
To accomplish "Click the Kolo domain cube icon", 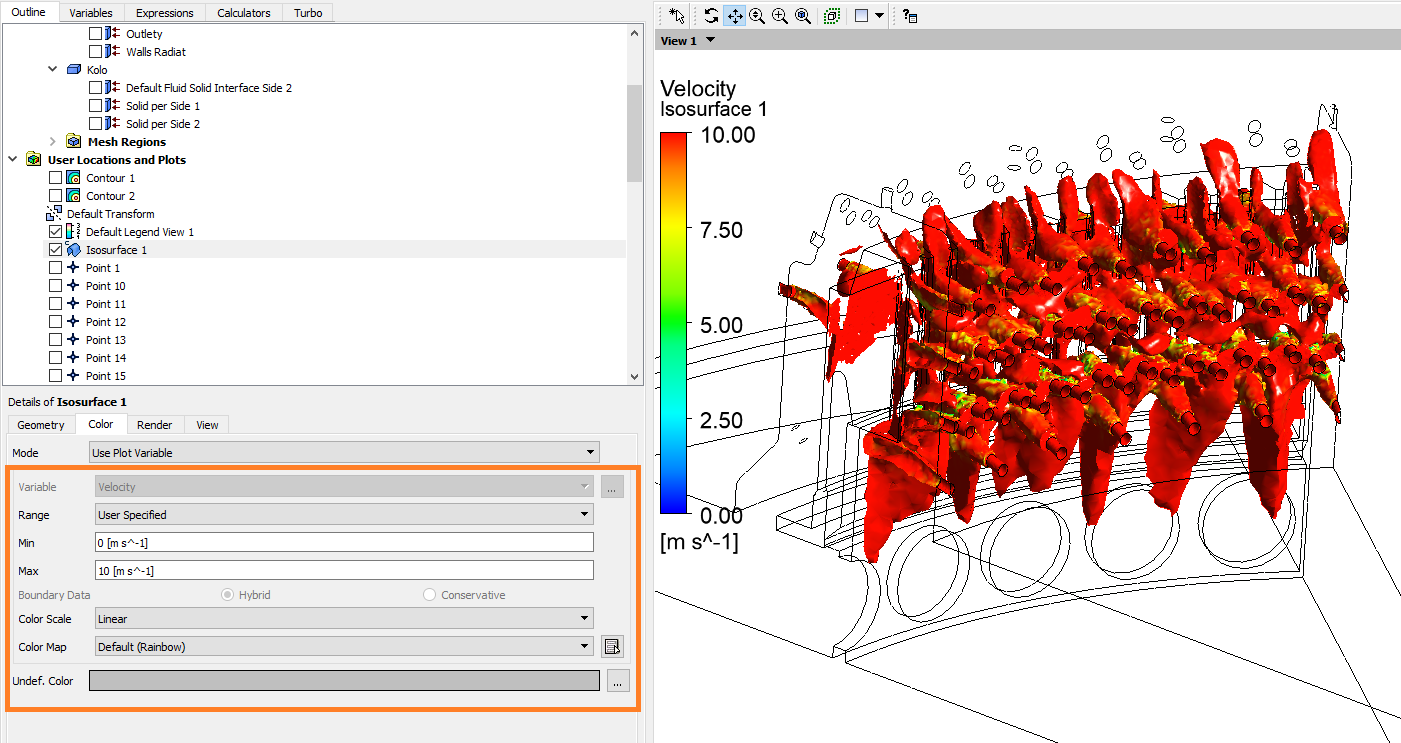I will [x=73, y=70].
